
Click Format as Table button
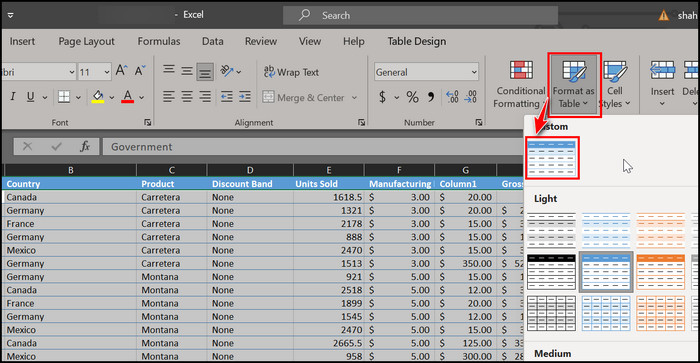coord(574,85)
